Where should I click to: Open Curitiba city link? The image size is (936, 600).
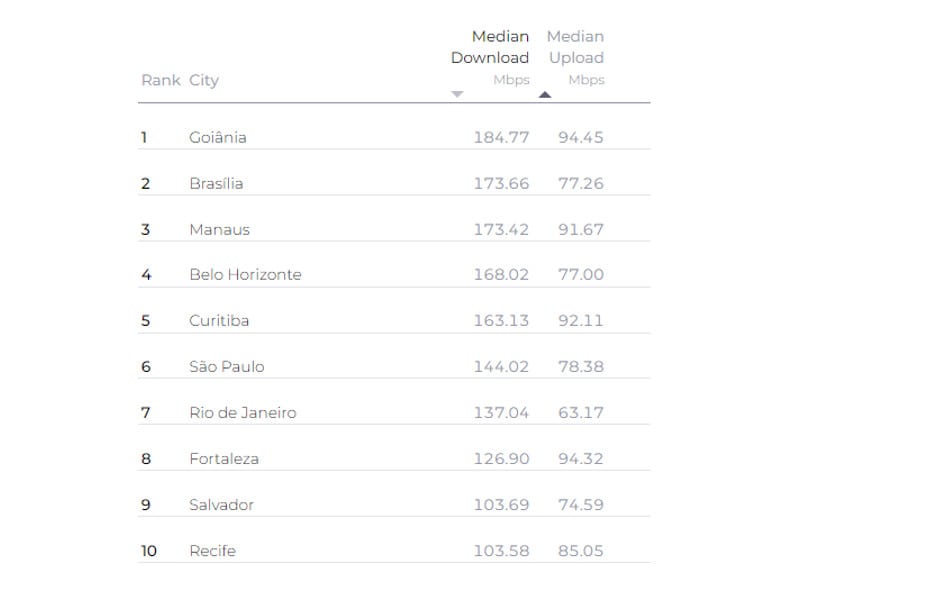pyautogui.click(x=219, y=321)
